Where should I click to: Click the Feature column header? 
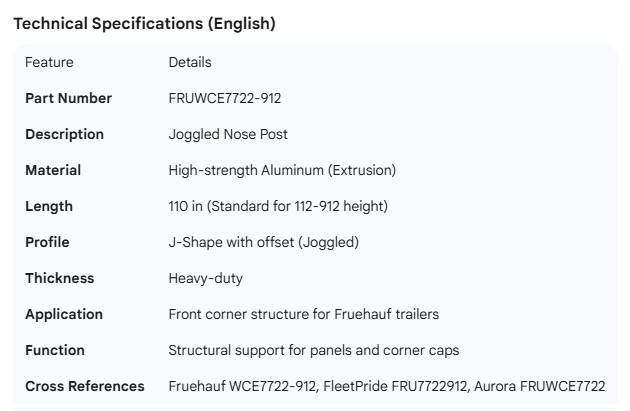[49, 62]
